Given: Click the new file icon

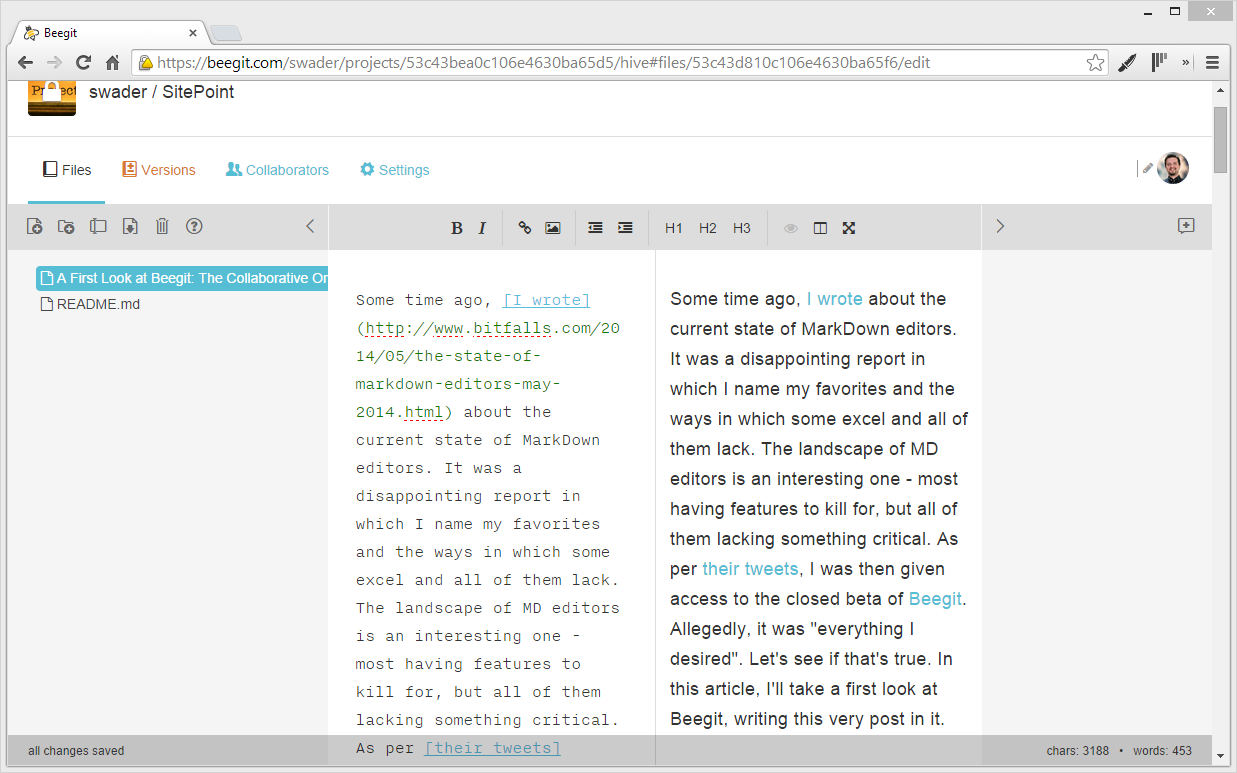Looking at the screenshot, I should pos(35,227).
